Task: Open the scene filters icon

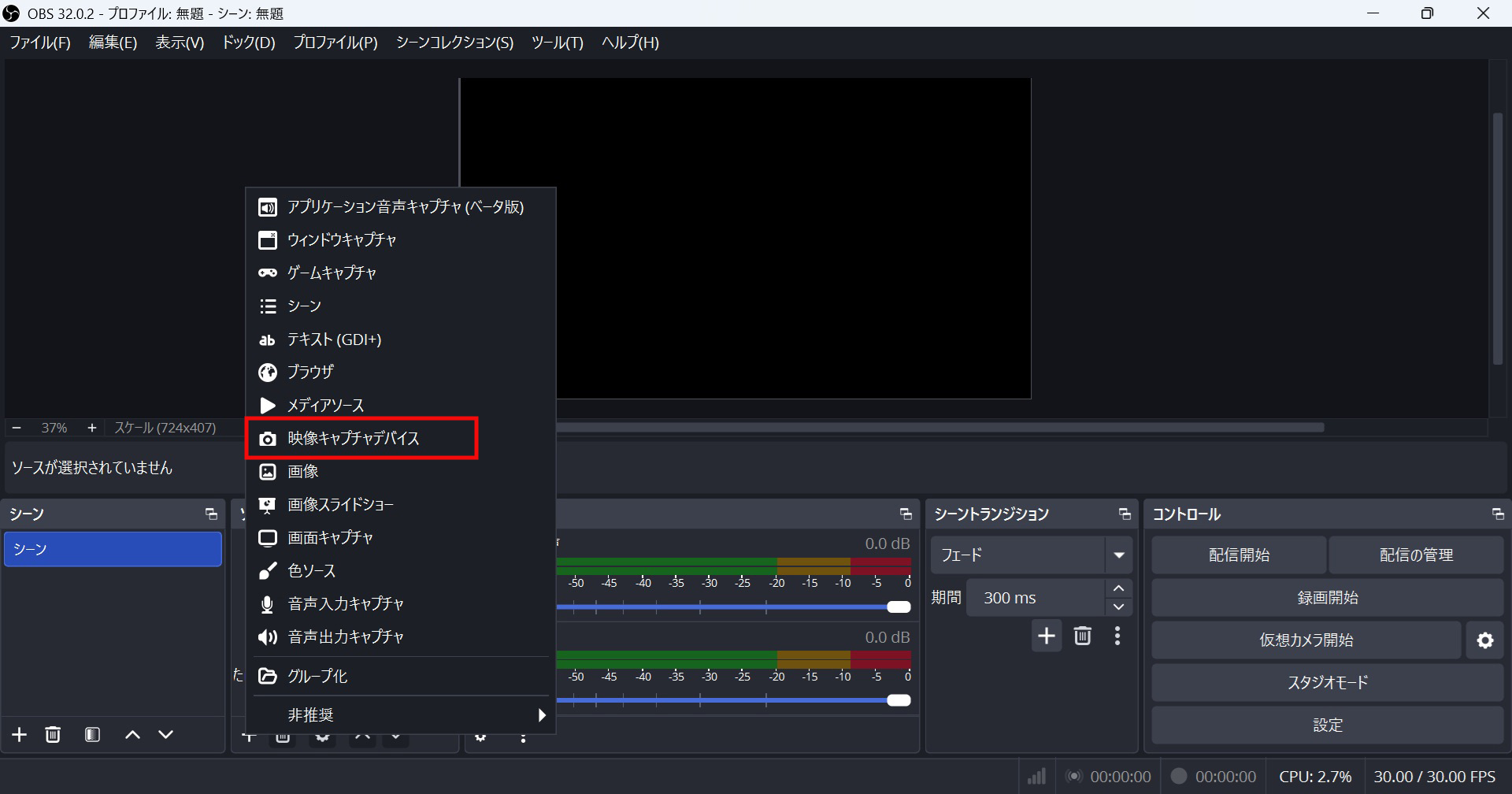Action: (x=92, y=735)
